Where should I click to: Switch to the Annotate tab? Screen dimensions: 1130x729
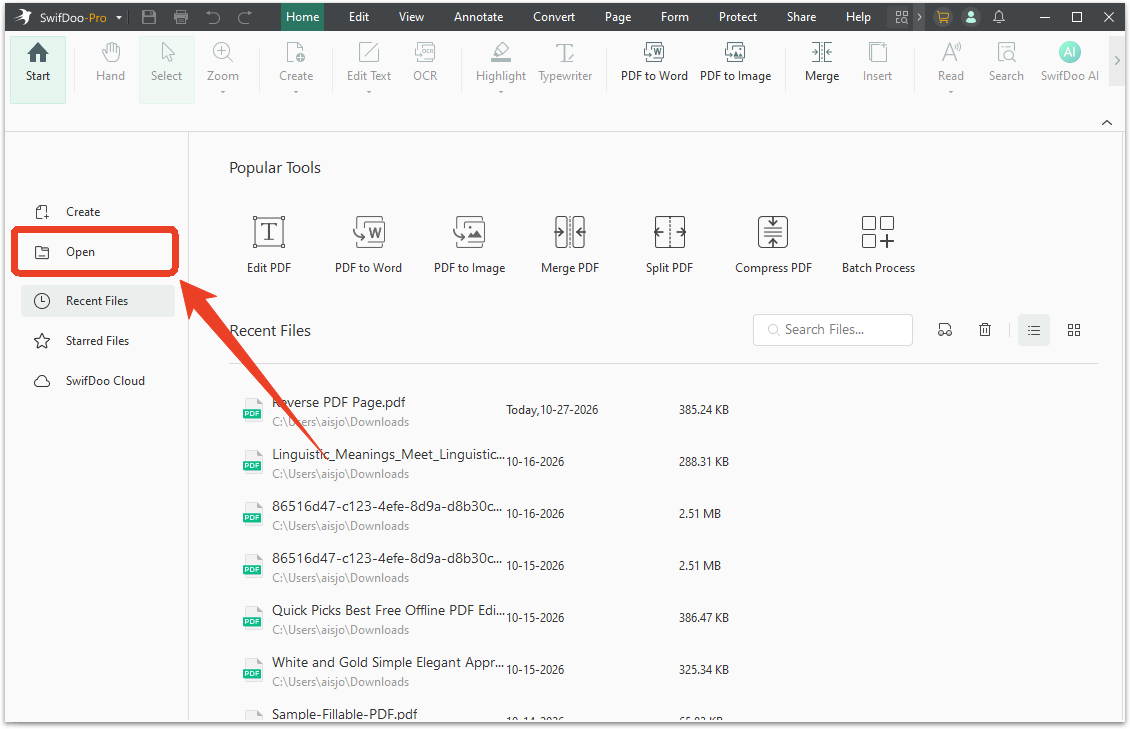(x=479, y=17)
